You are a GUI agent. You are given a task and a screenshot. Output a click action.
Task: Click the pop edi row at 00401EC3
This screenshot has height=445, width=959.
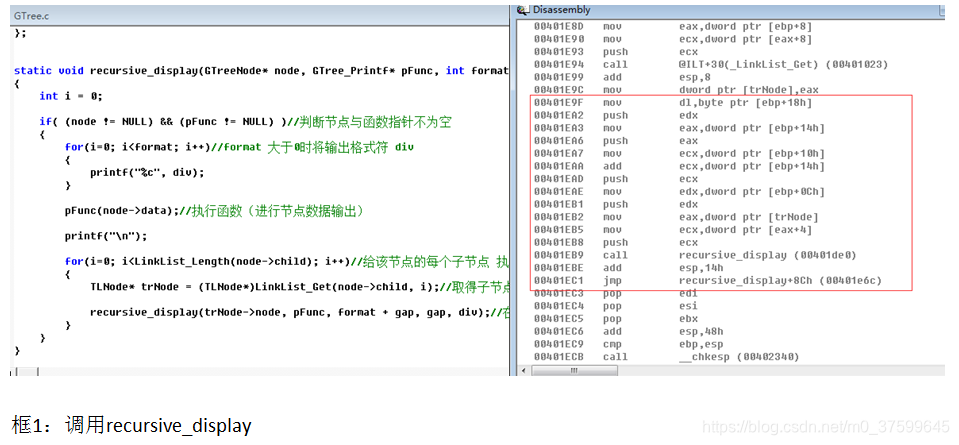[x=616, y=293]
